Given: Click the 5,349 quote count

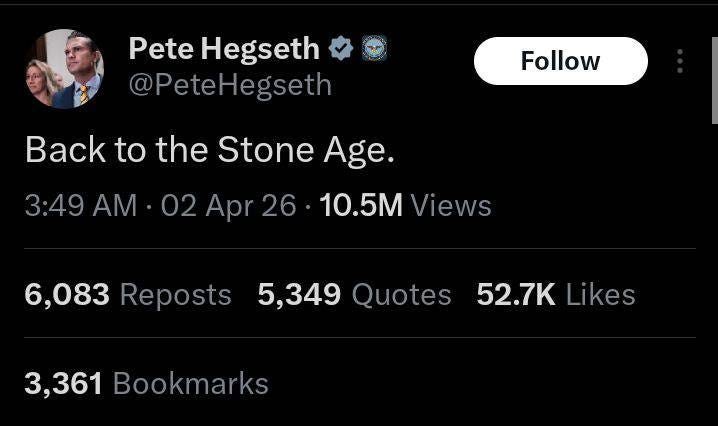Looking at the screenshot, I should click(x=299, y=294).
